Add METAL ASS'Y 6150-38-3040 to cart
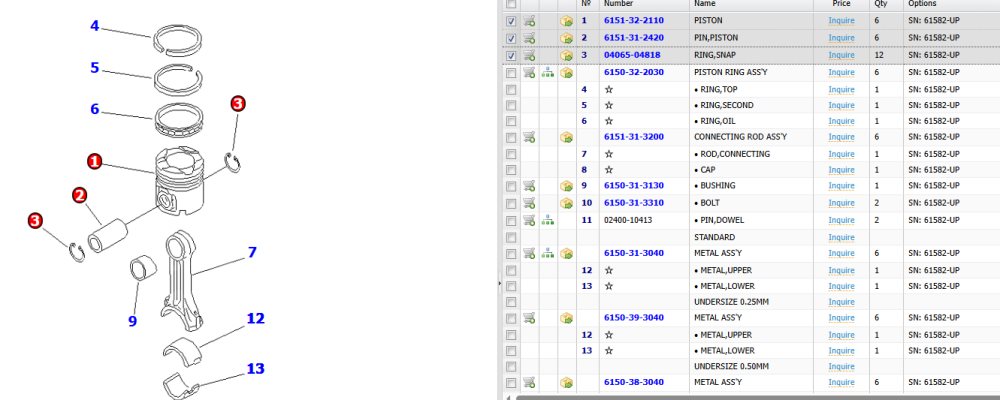The height and width of the screenshot is (400, 1000). [x=529, y=382]
